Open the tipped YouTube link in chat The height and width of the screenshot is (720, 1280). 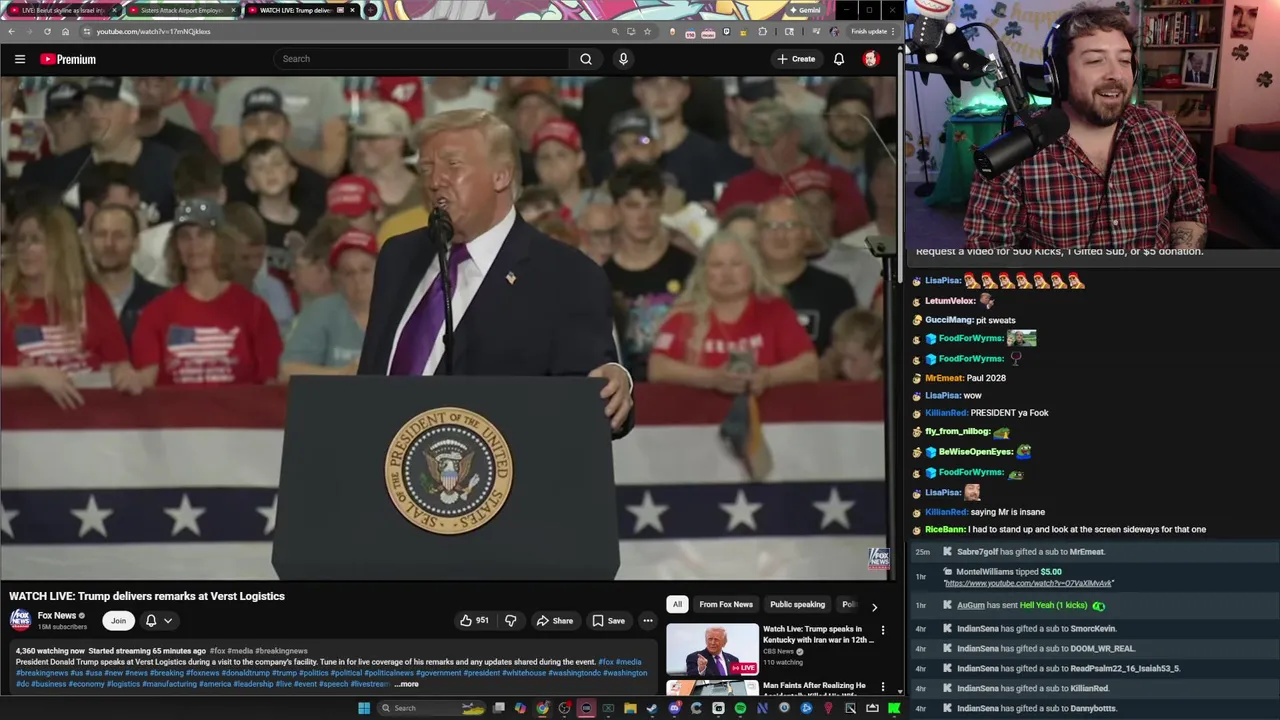(1028, 583)
